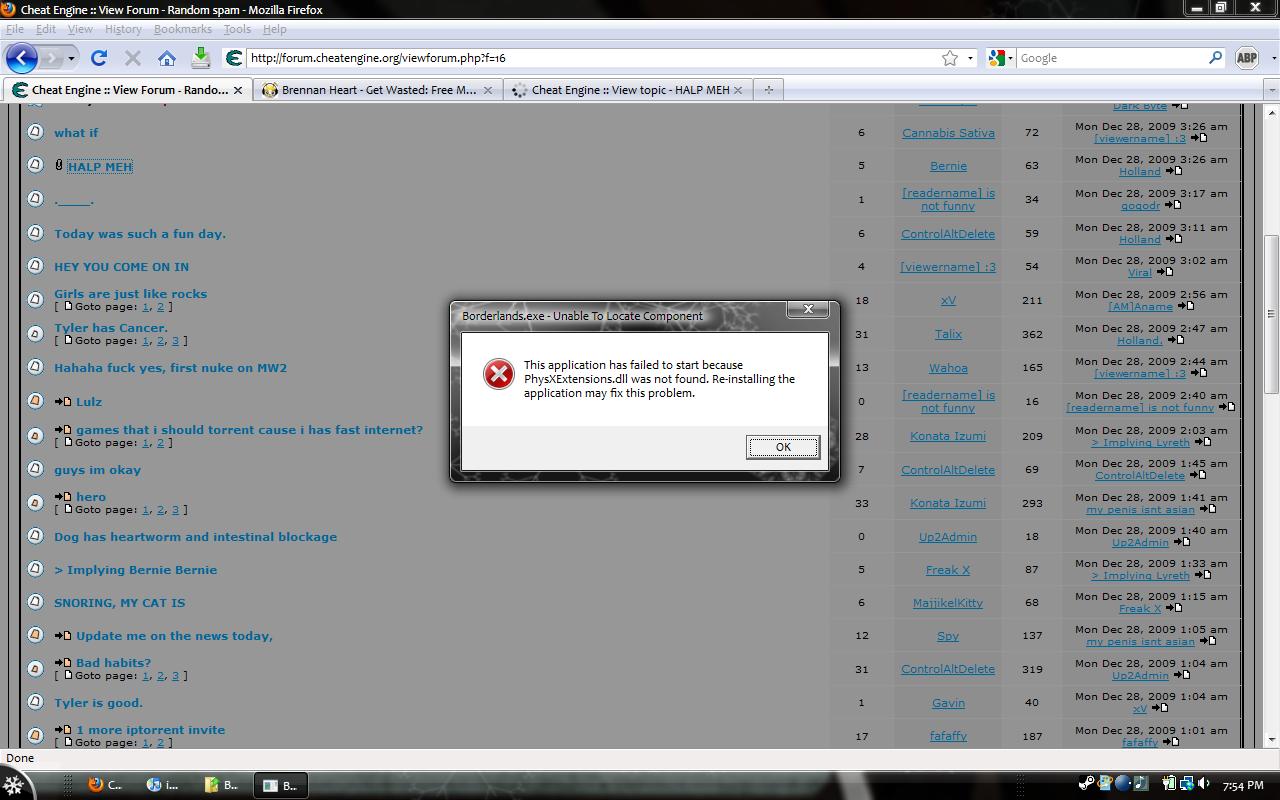
Task: Open the Start menu orb
Action: click(13, 785)
